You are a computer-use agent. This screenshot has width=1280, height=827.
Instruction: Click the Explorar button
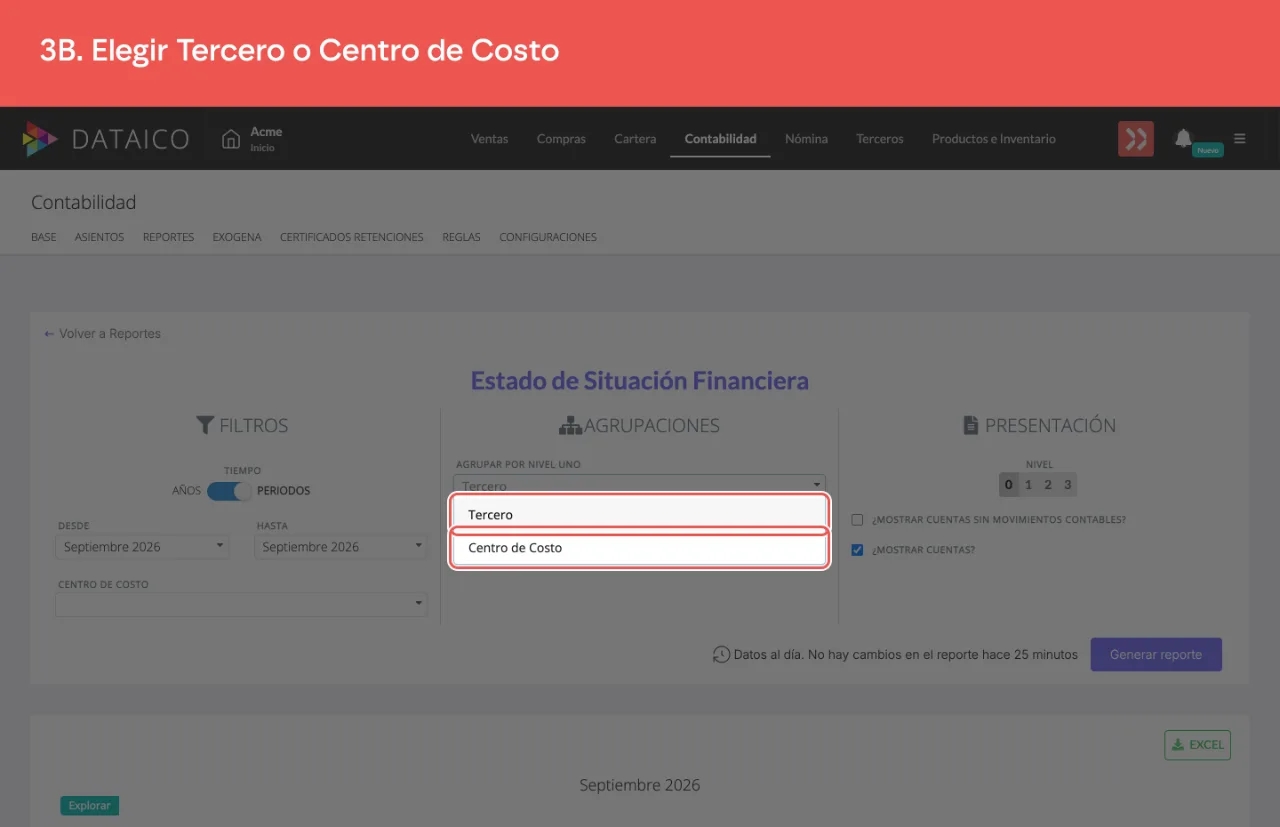[x=90, y=805]
